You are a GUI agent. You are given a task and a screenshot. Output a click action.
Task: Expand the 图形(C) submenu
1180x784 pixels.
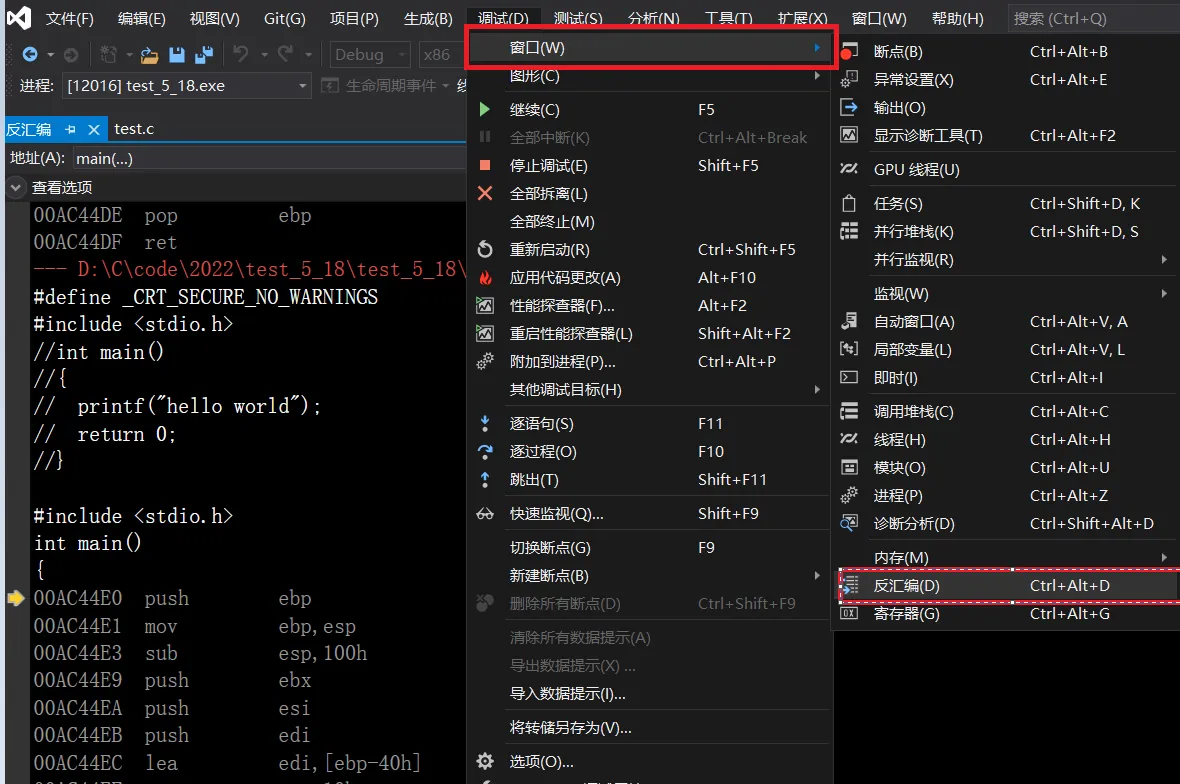648,76
